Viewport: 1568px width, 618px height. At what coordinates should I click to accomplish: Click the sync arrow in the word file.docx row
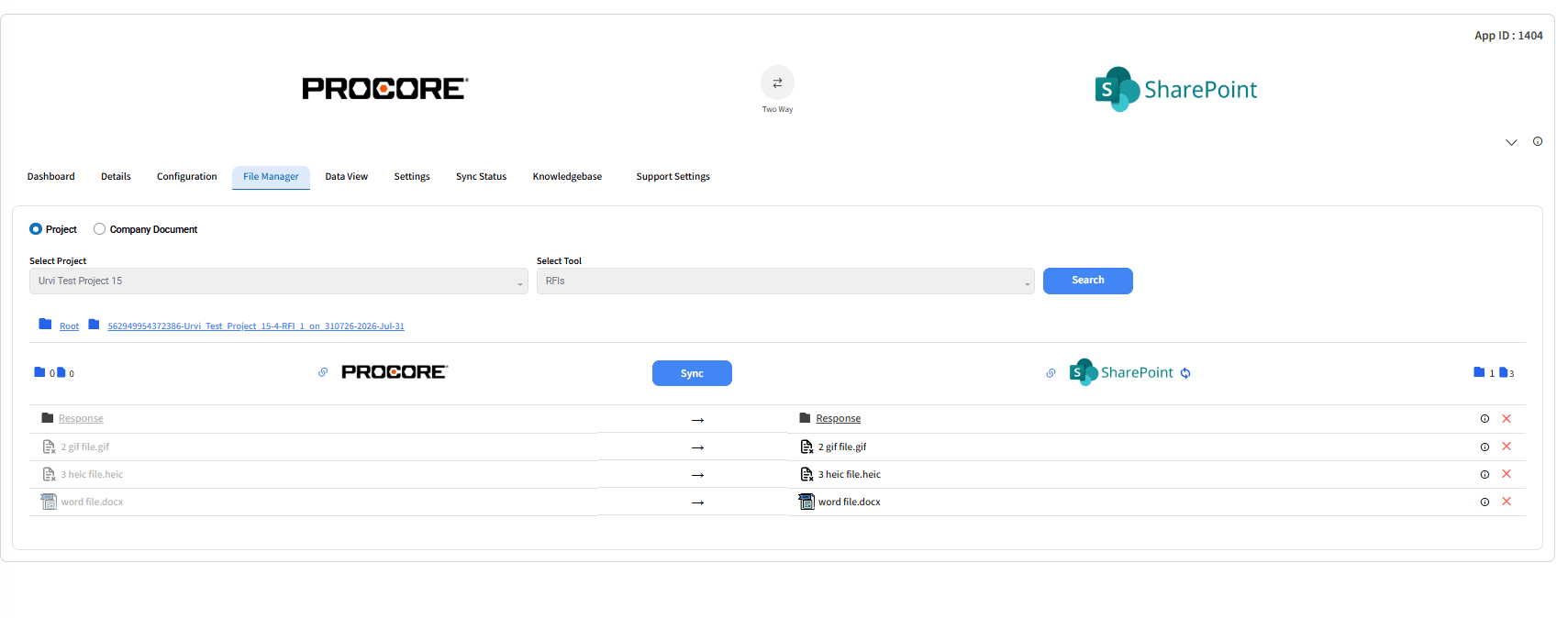coord(697,502)
